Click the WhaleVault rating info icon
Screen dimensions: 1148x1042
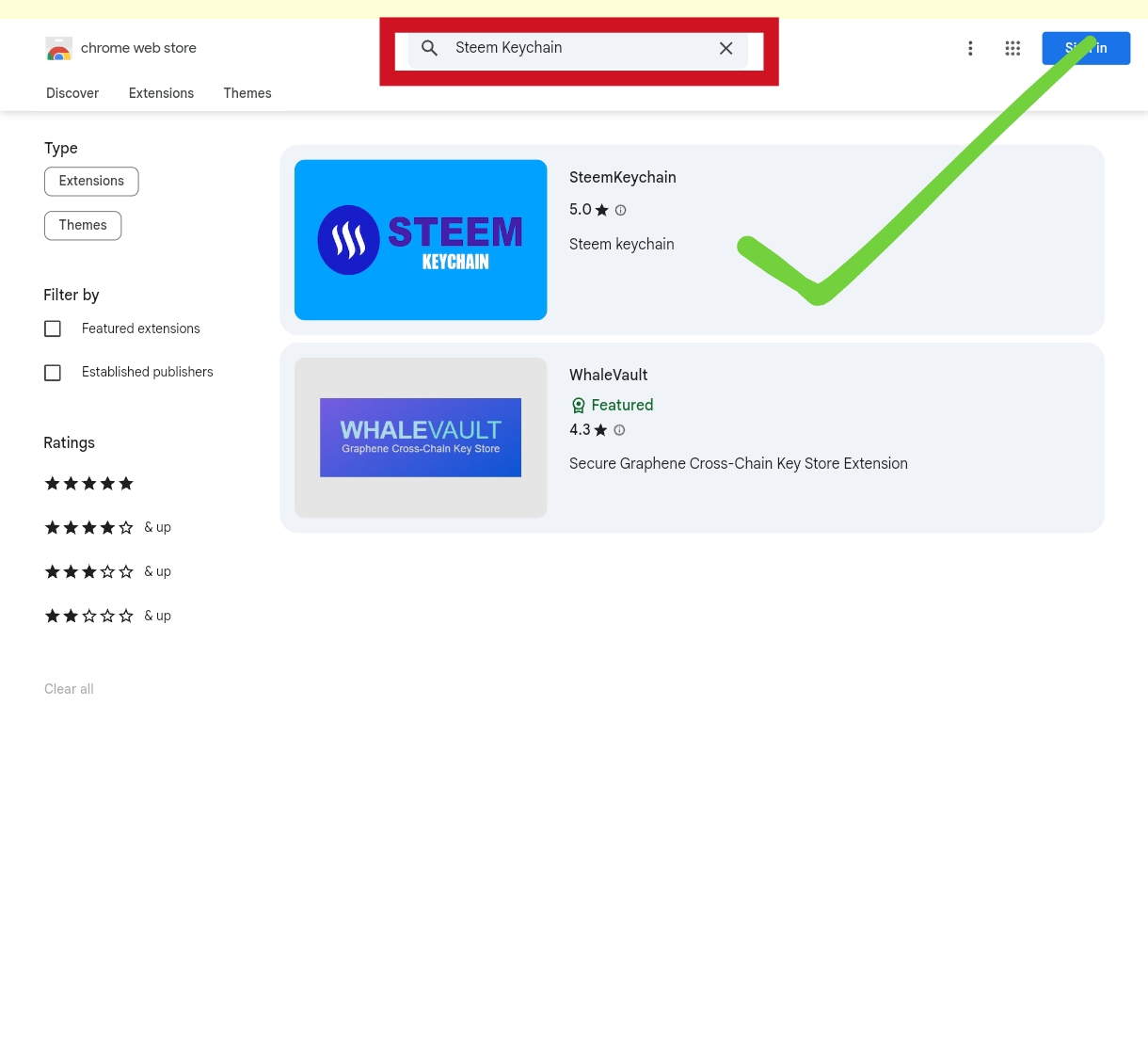(619, 430)
